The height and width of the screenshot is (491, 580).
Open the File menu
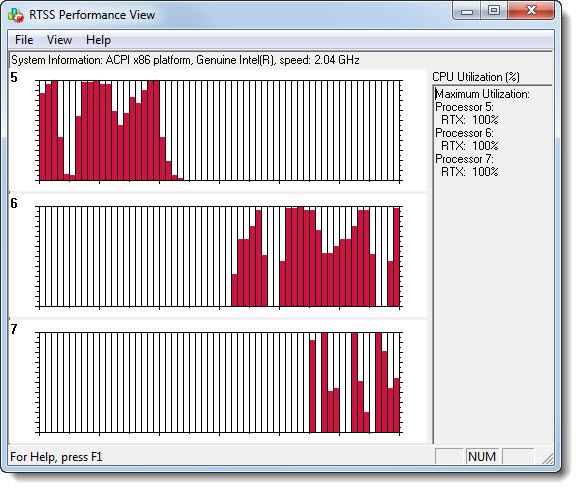coord(24,40)
